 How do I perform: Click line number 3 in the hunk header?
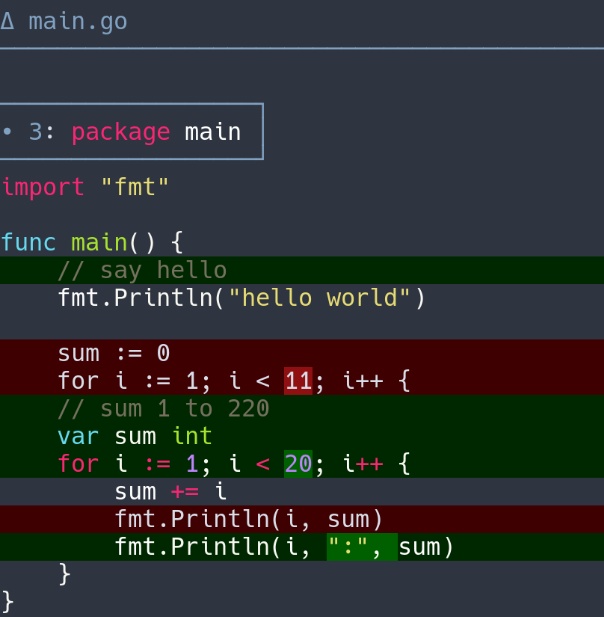coord(36,132)
